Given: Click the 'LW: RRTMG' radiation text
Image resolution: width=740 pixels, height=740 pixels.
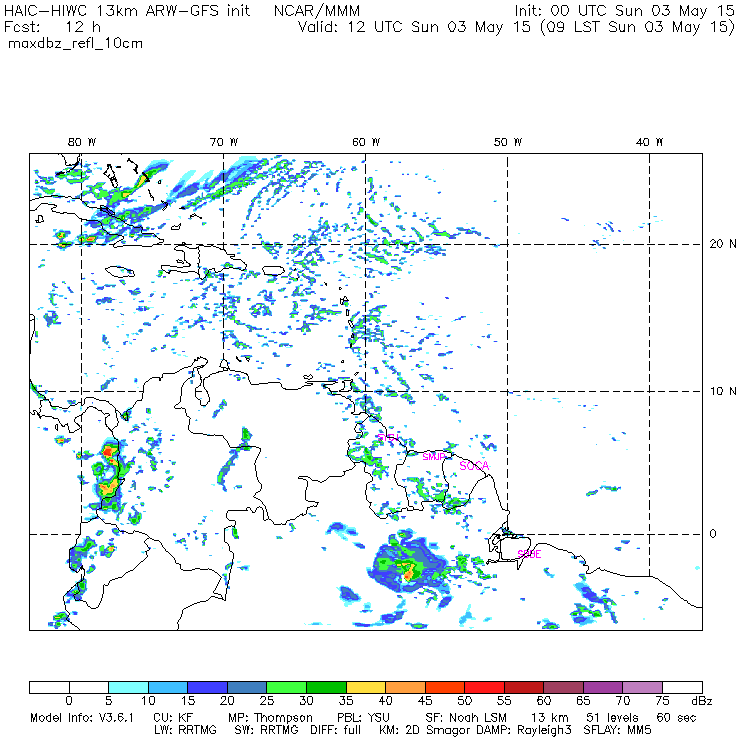Looking at the screenshot, I should click(x=185, y=731).
